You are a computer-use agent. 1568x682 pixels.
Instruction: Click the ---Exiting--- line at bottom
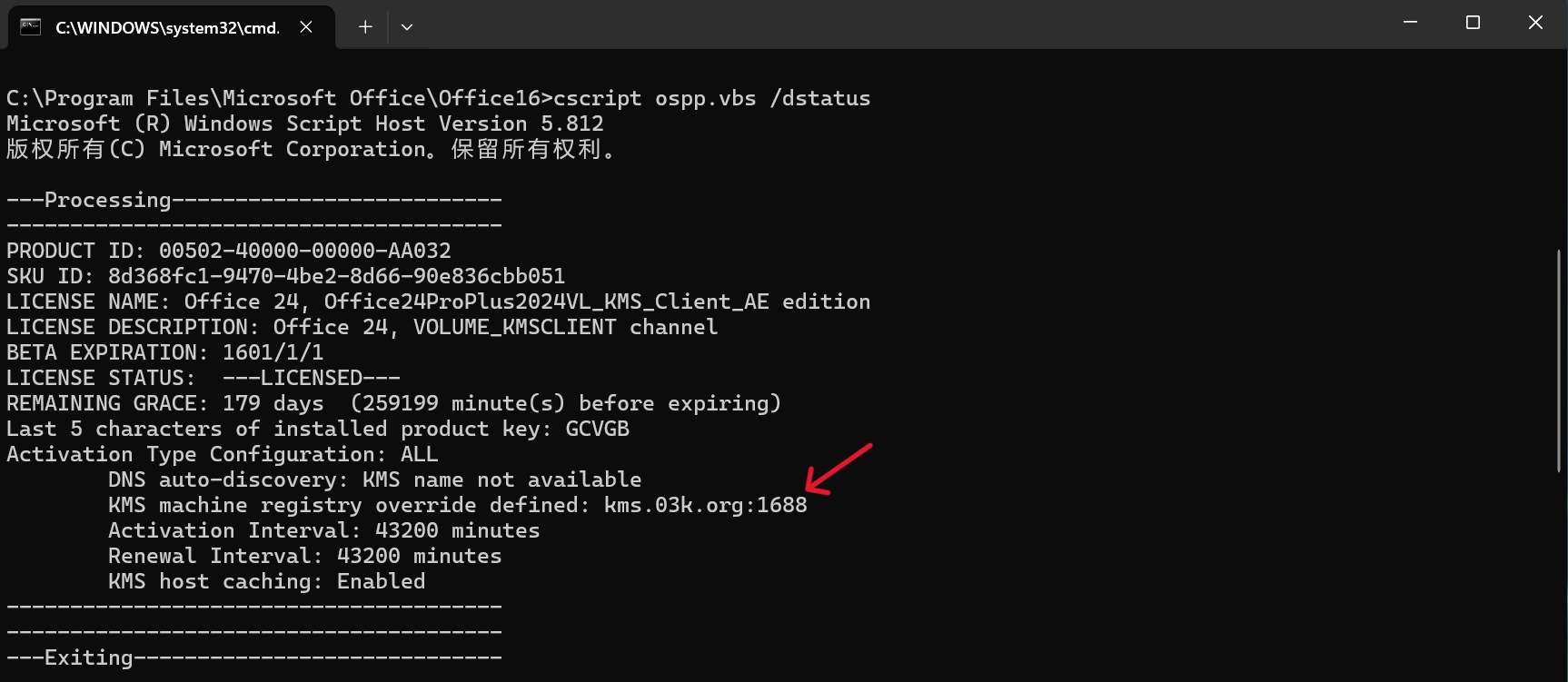tap(254, 657)
